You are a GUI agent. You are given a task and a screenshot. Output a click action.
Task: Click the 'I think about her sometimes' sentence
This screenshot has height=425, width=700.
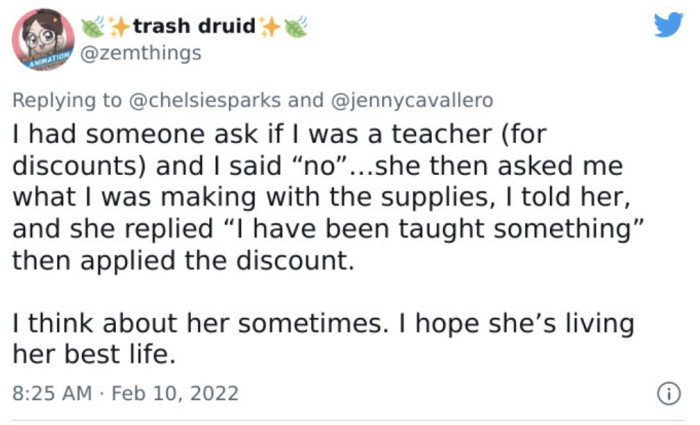tap(190, 324)
